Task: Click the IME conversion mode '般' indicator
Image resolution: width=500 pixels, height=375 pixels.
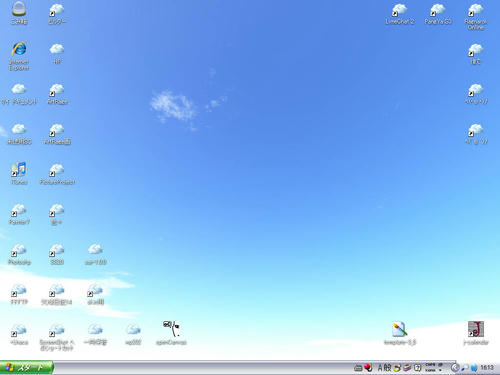Action: coord(387,368)
